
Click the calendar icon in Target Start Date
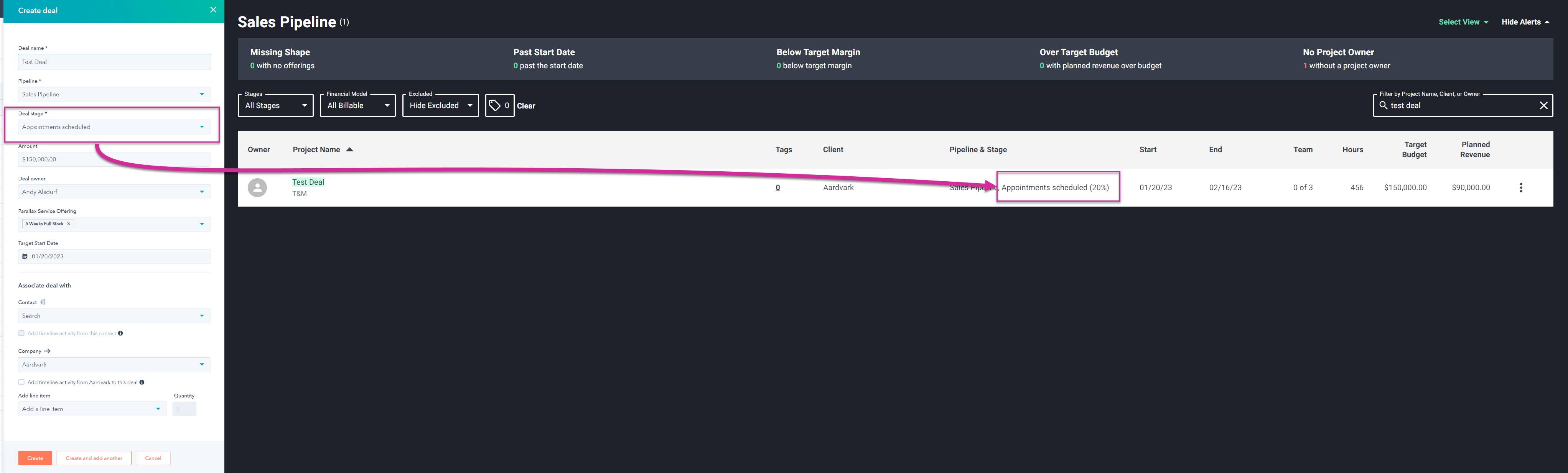point(25,256)
